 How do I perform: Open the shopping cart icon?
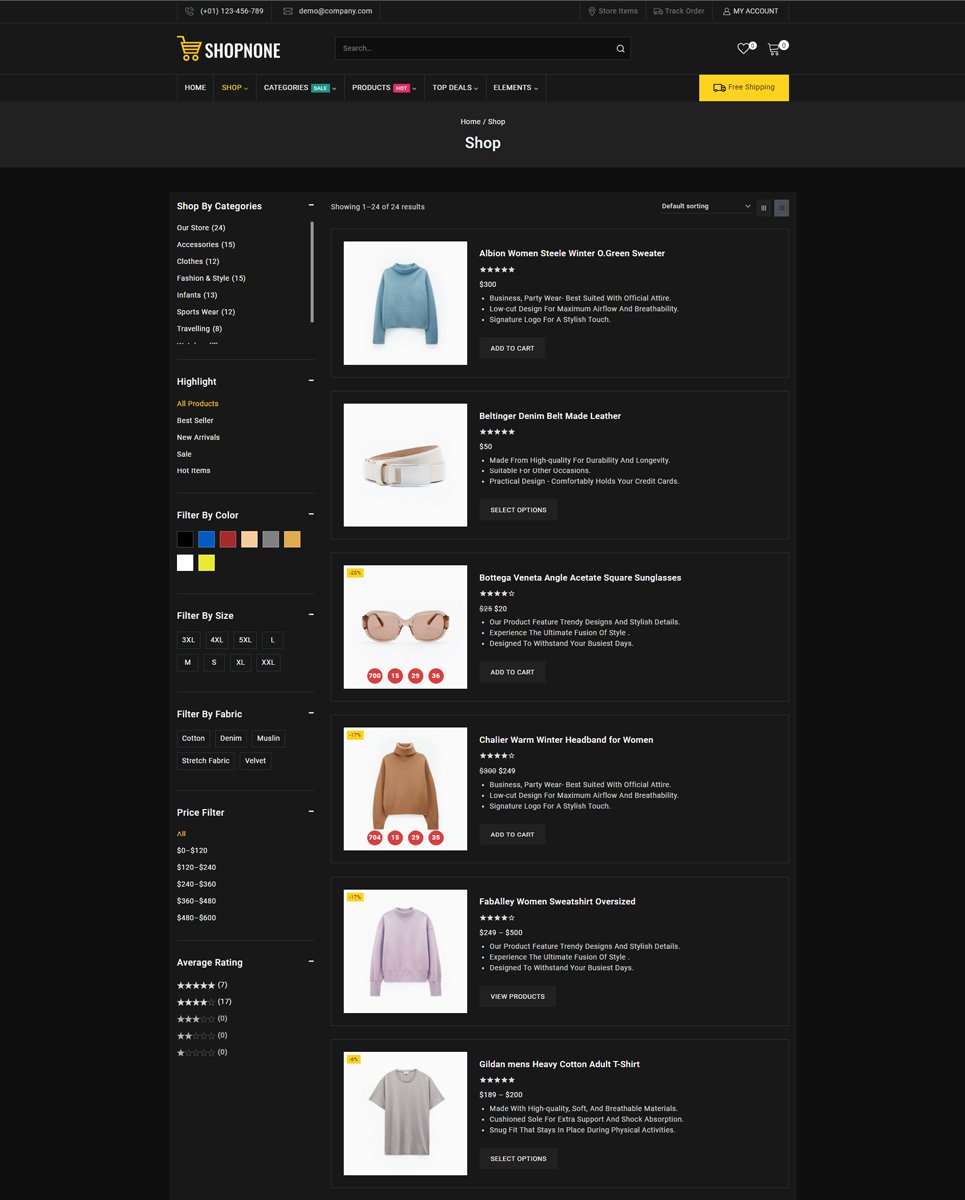tap(773, 49)
